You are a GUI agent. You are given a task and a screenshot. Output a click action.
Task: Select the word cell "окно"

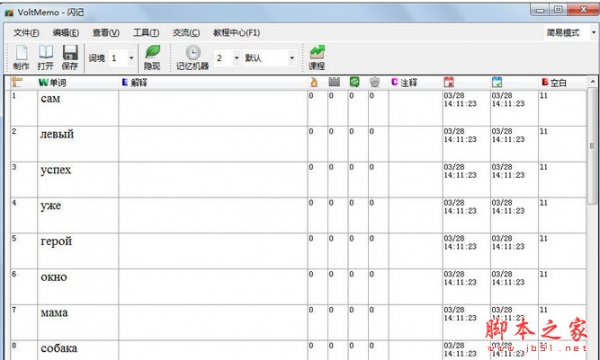click(x=78, y=287)
